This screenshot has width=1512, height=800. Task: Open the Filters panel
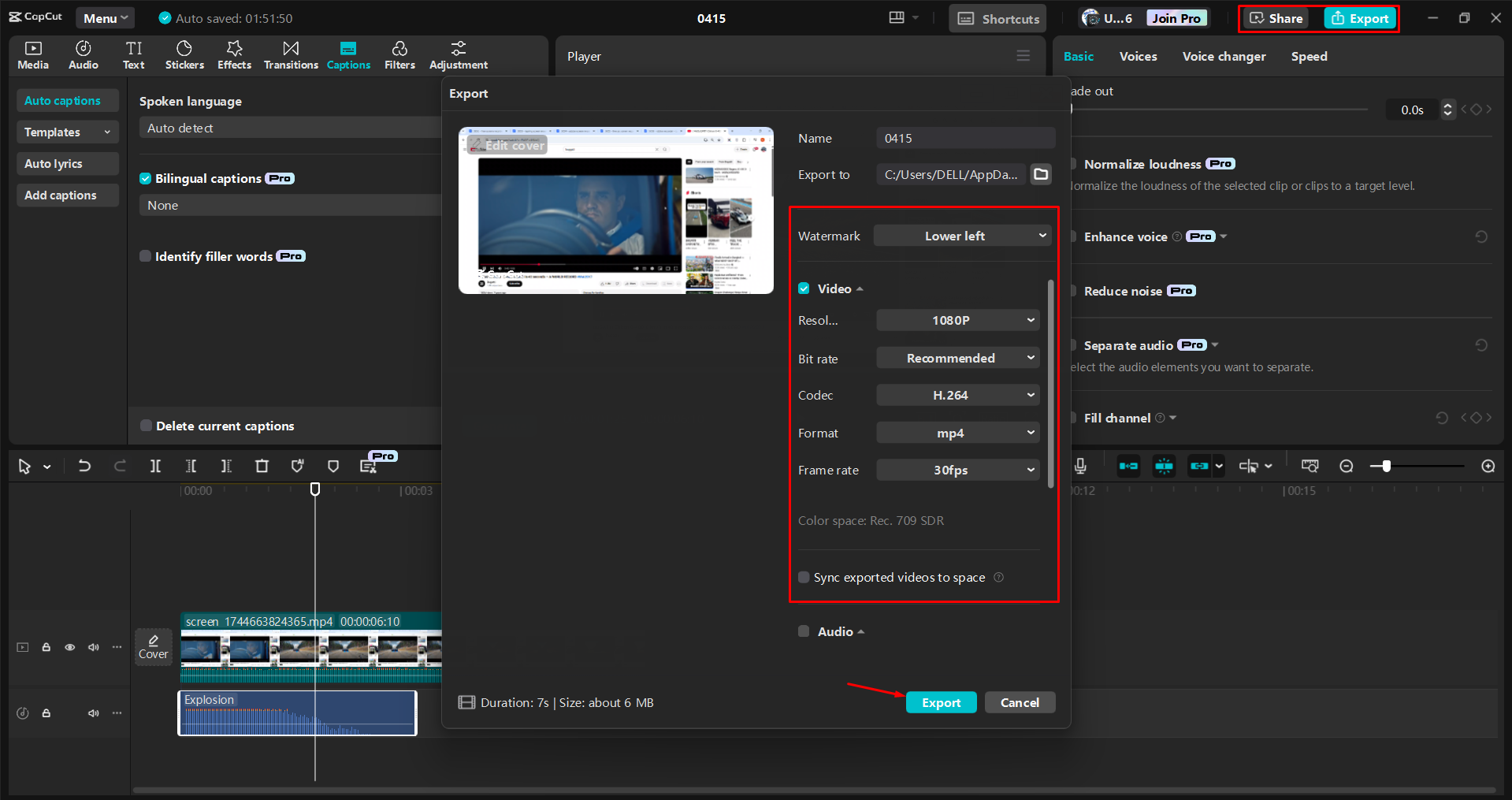[399, 54]
